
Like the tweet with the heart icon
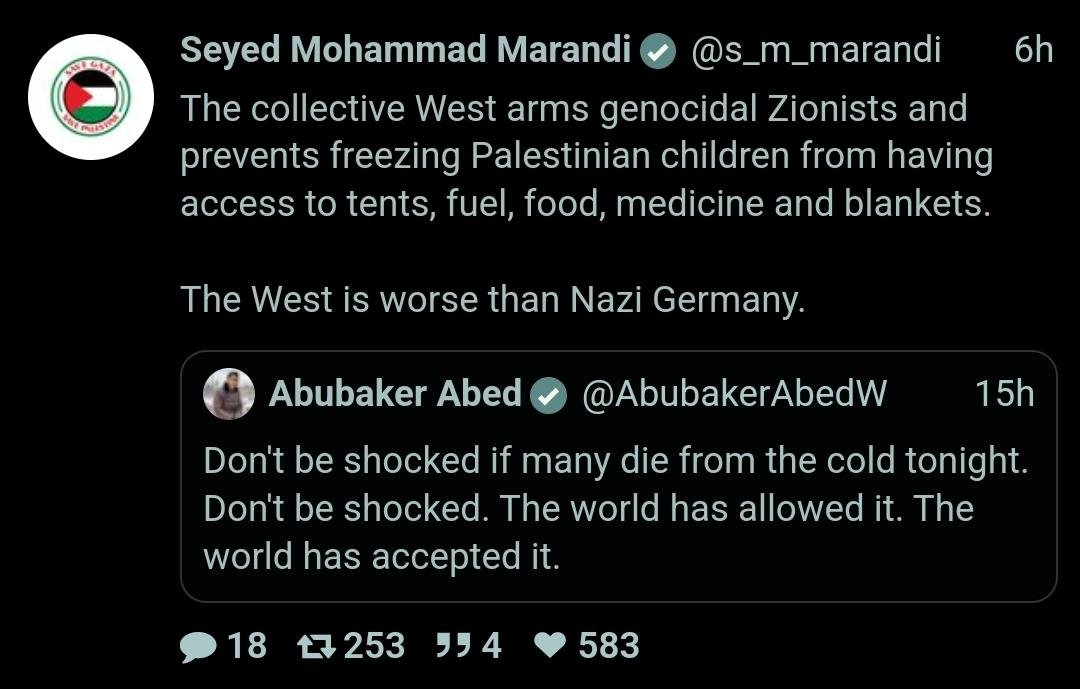(x=549, y=646)
